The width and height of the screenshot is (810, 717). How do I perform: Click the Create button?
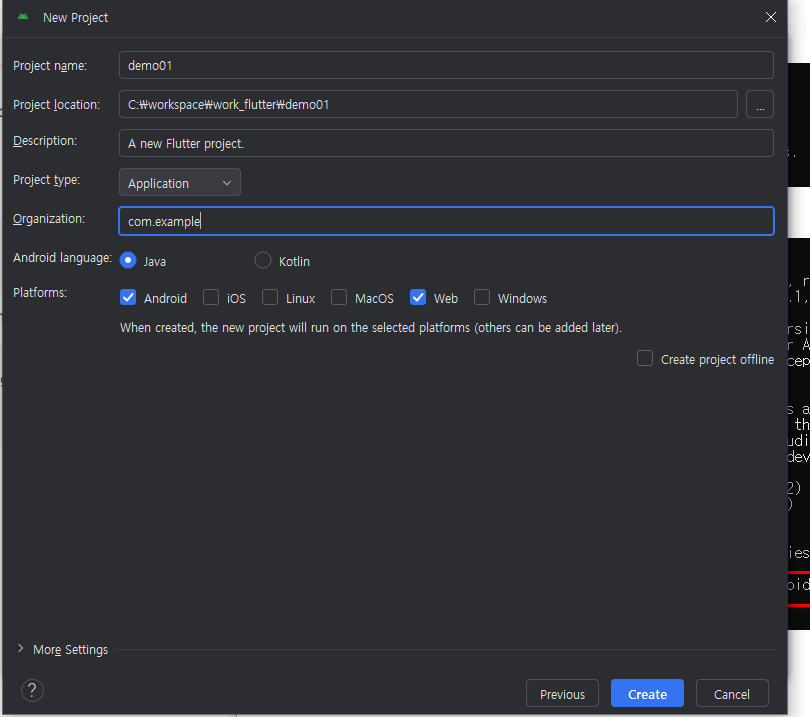(647, 693)
